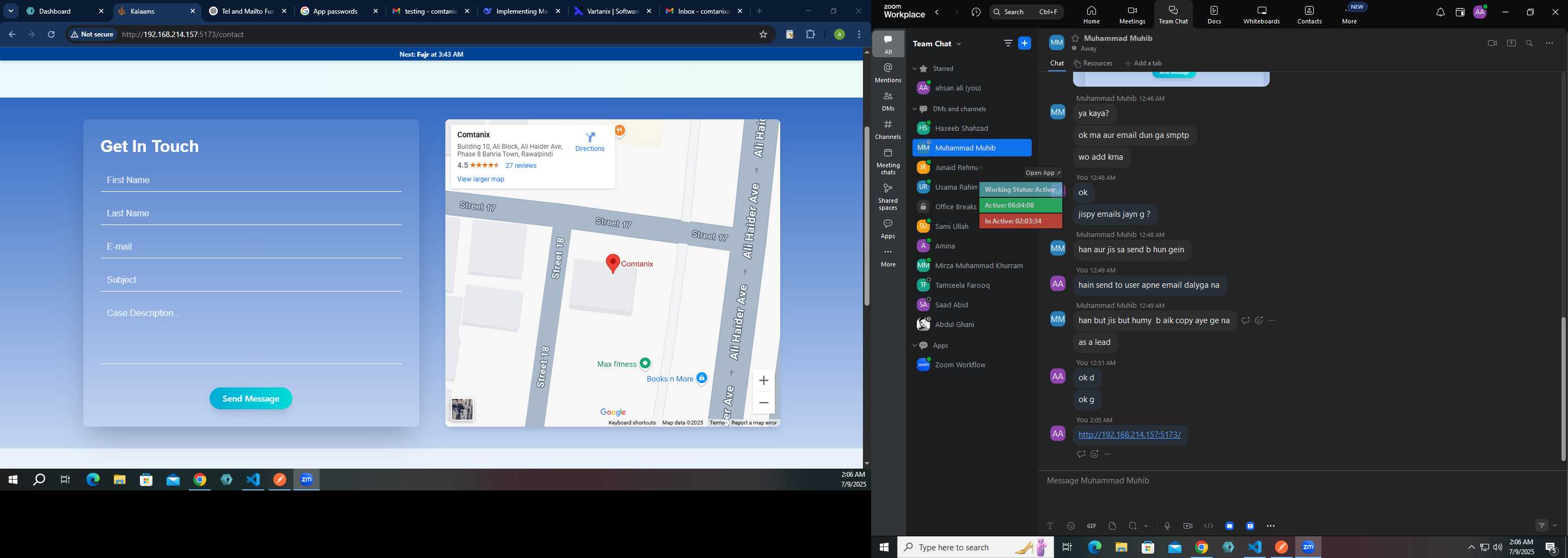Open Haseeb Shahzad chat
The width and height of the screenshot is (1568, 558).
coord(971,129)
